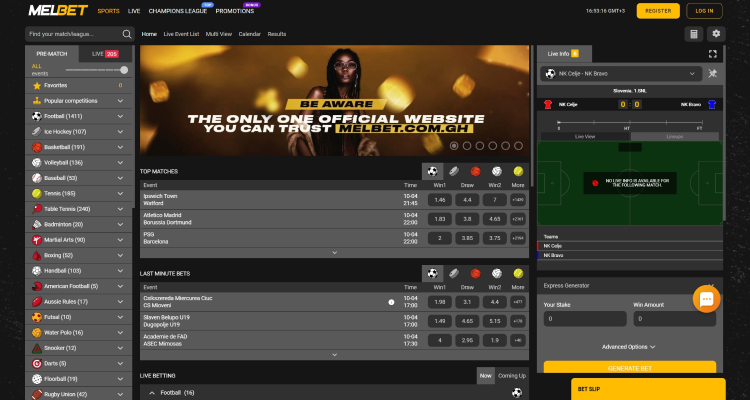
Task: Select basketball icon in Last Minute Bets
Action: click(x=475, y=273)
